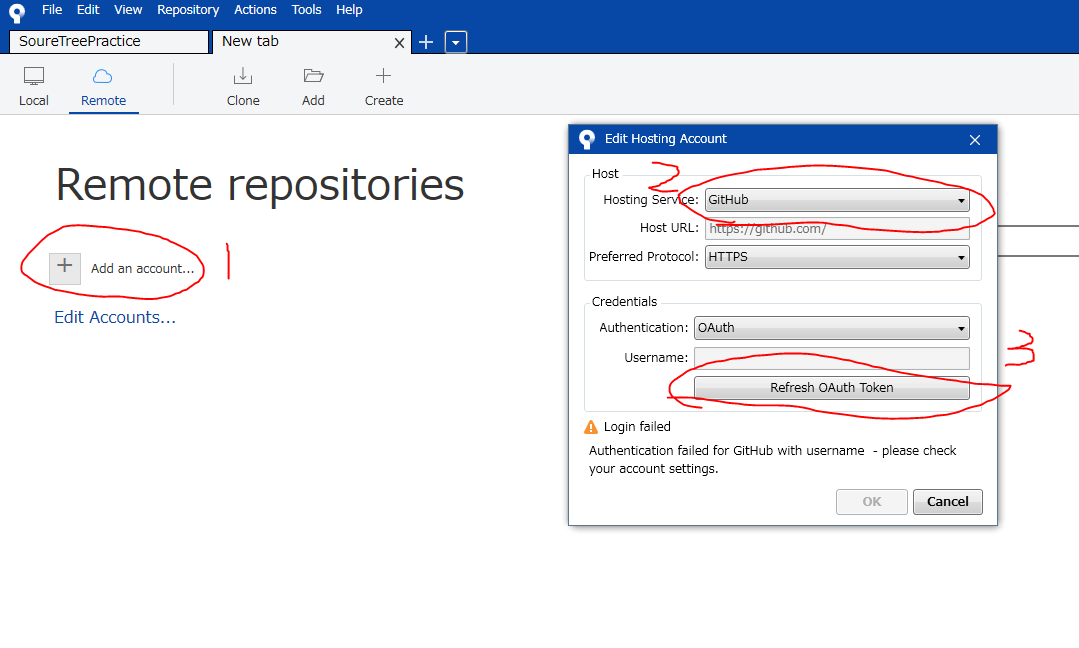Click the 'Login failed' text
This screenshot has height=648, width=1079.
coord(637,426)
